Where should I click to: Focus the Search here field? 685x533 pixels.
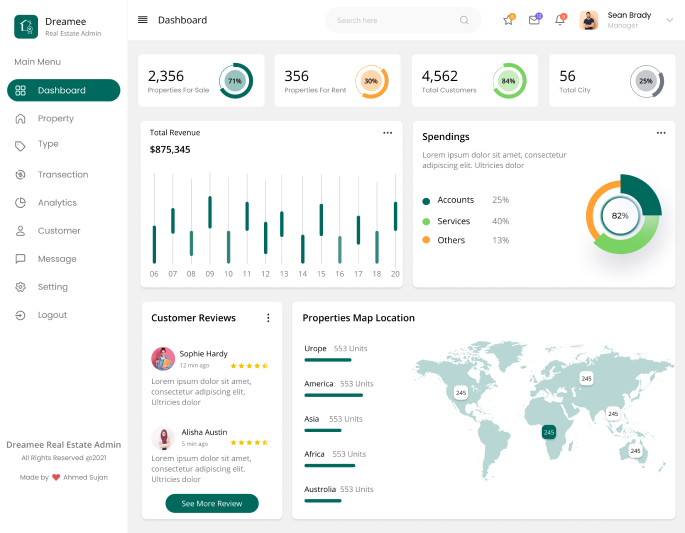[x=403, y=20]
